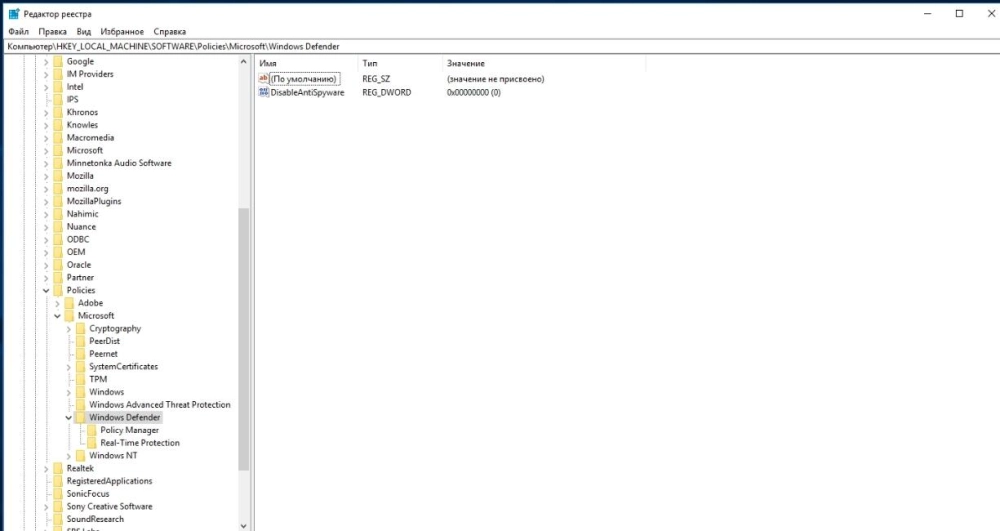Click the TPM folder icon
Screen dimensions: 1000x531
pyautogui.click(x=80, y=379)
